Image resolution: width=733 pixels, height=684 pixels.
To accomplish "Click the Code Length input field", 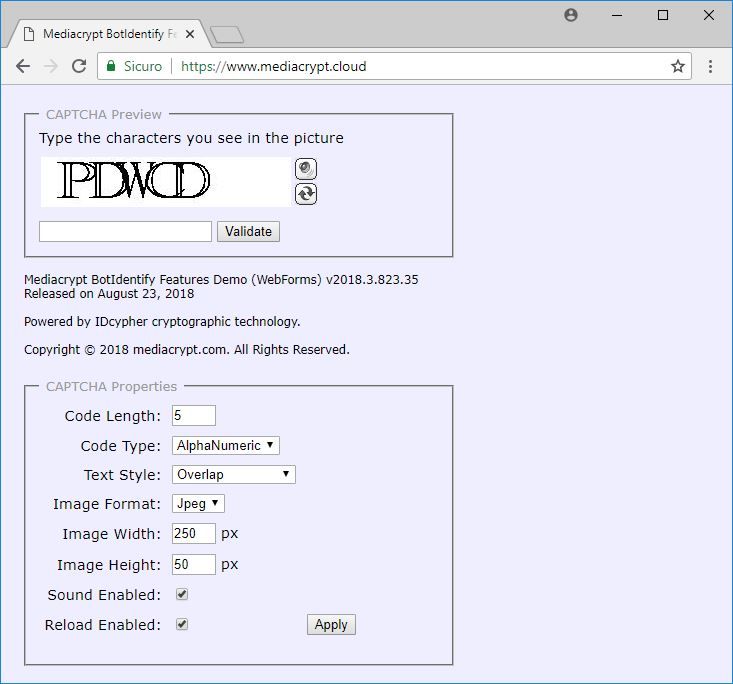I will point(194,416).
